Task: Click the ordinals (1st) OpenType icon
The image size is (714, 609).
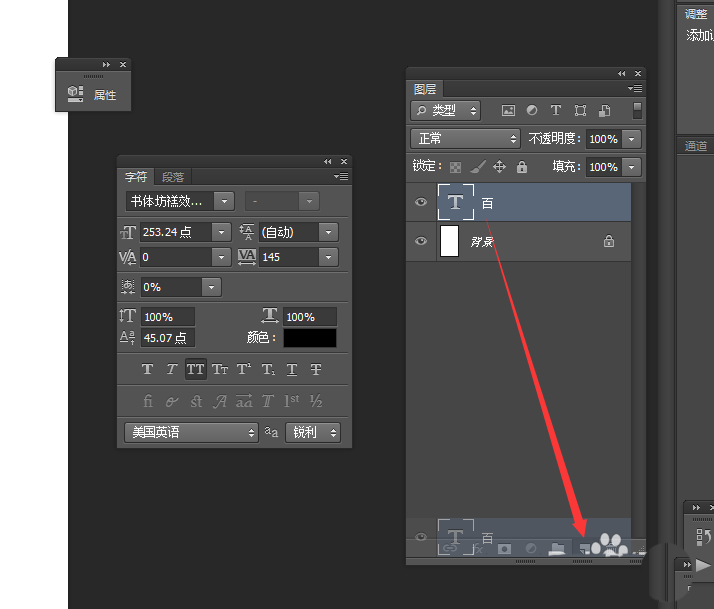Action: (x=291, y=401)
